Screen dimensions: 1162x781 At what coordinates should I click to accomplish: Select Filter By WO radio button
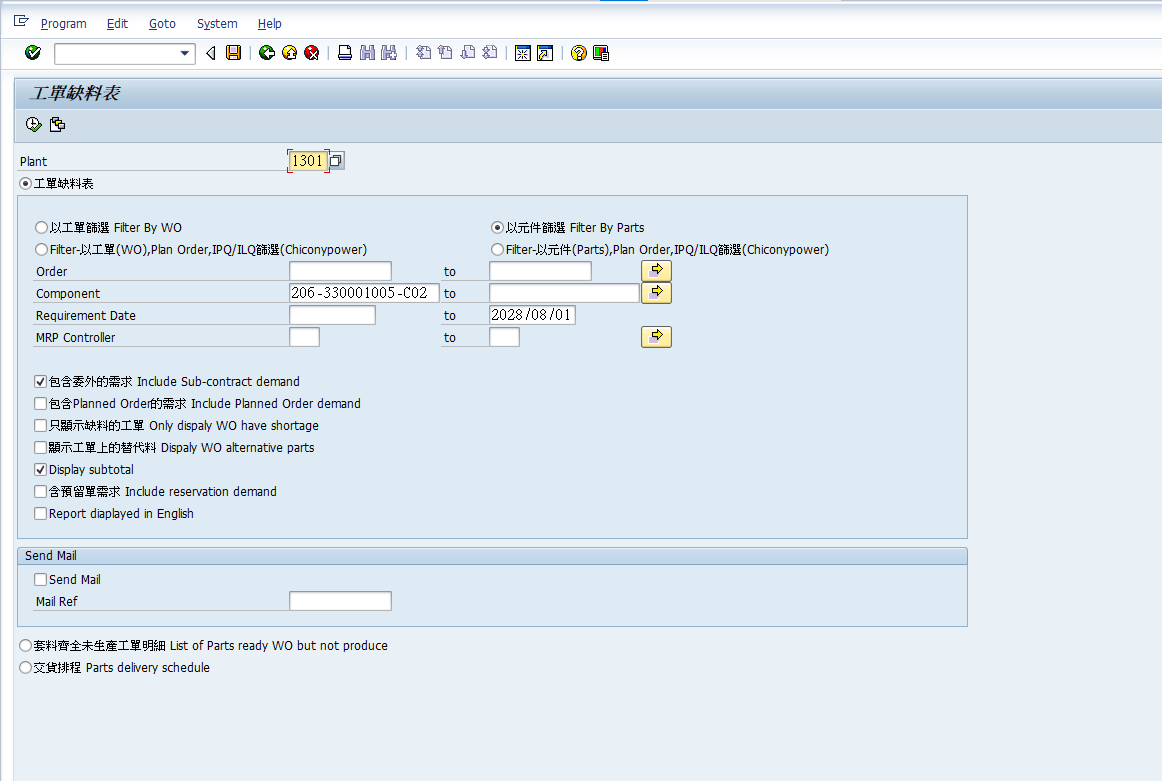pyautogui.click(x=41, y=228)
